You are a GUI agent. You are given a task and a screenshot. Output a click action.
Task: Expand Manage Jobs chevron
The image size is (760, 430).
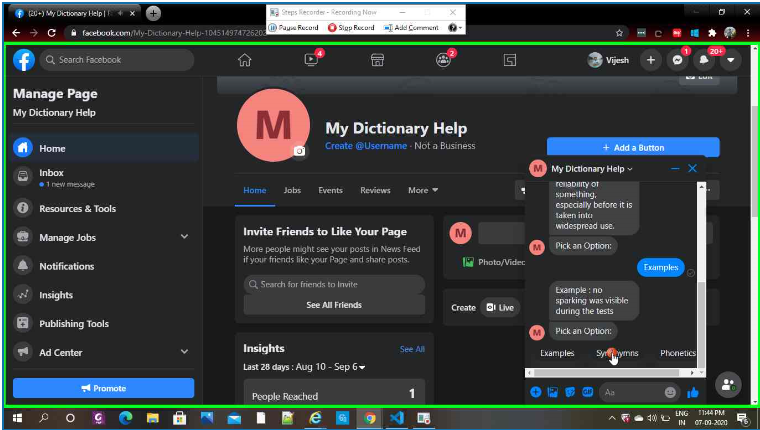coord(184,237)
